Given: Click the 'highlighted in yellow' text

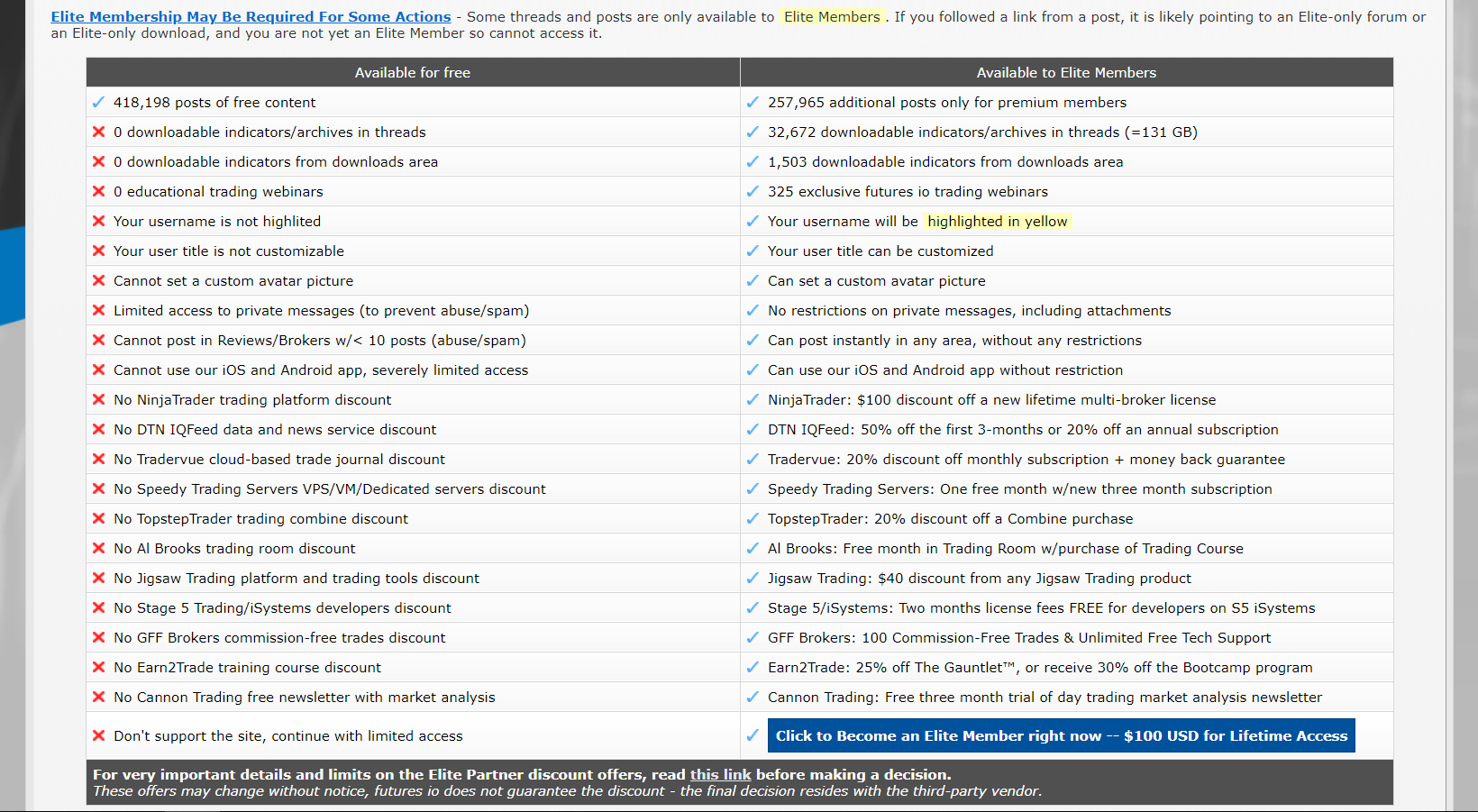Looking at the screenshot, I should point(997,221).
